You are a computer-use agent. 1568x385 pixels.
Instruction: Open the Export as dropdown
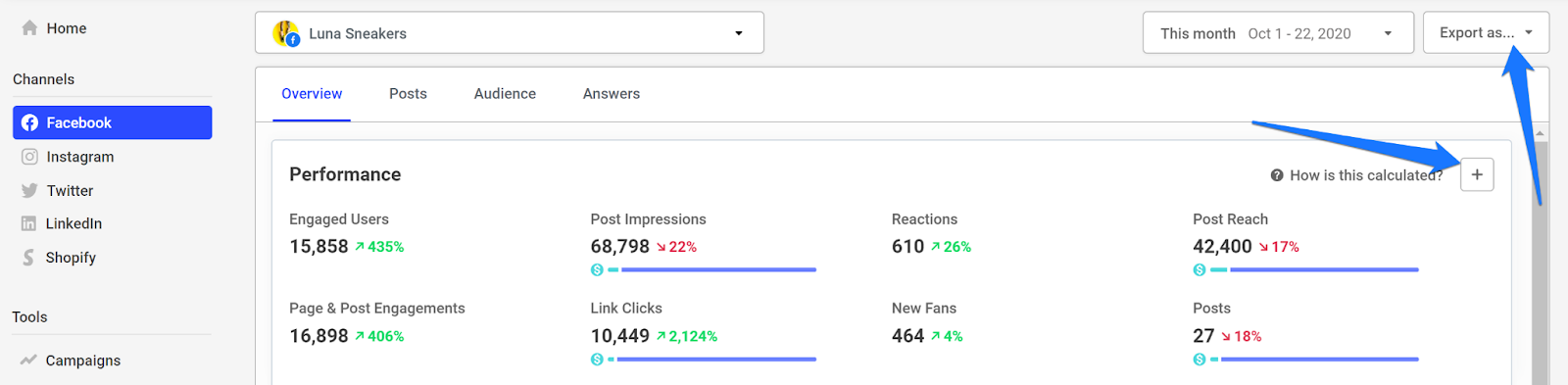coord(1486,32)
